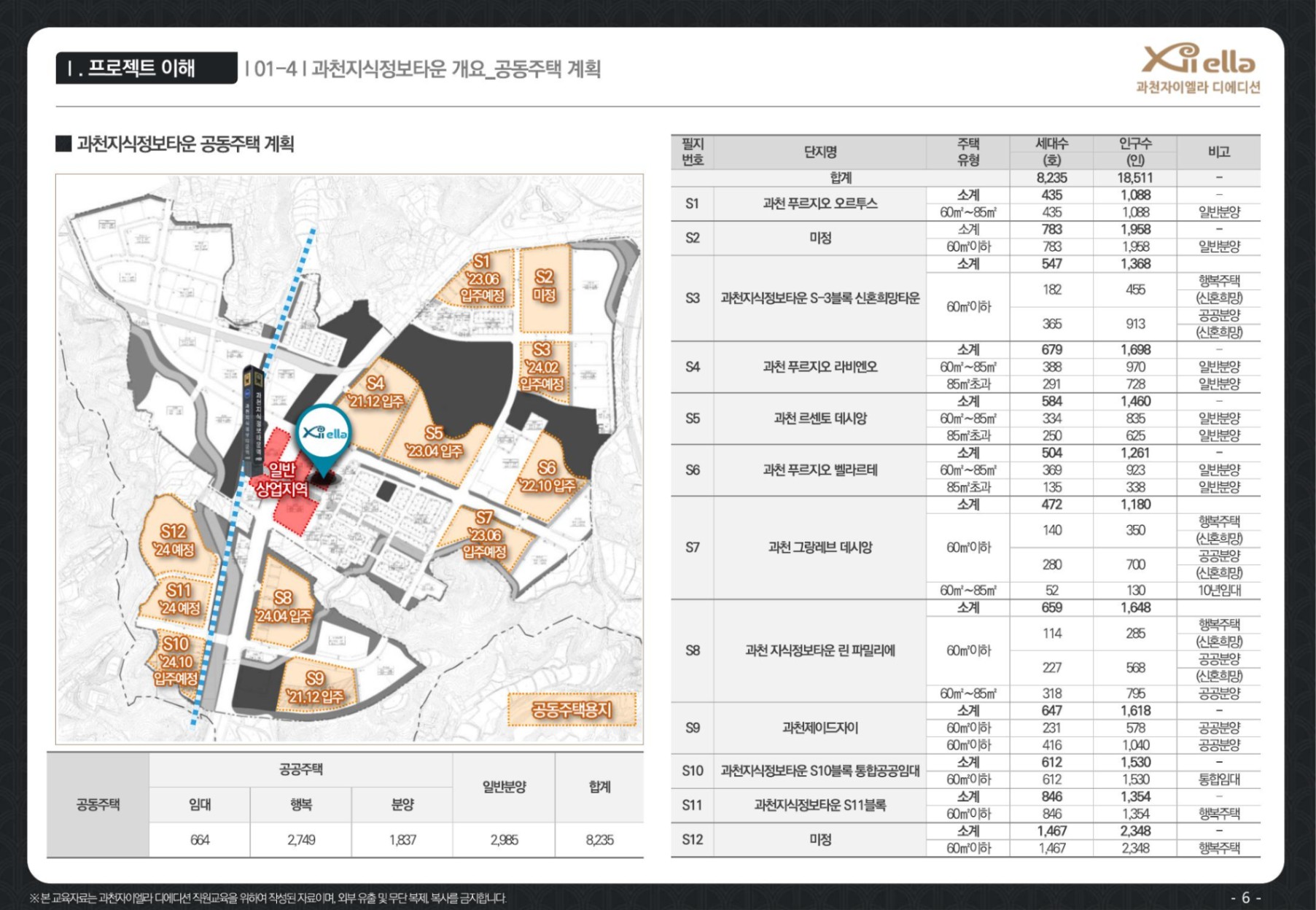Click complex name 과천 지식정보타운 린 파밀리에
This screenshot has height=910, width=1316.
(x=820, y=650)
